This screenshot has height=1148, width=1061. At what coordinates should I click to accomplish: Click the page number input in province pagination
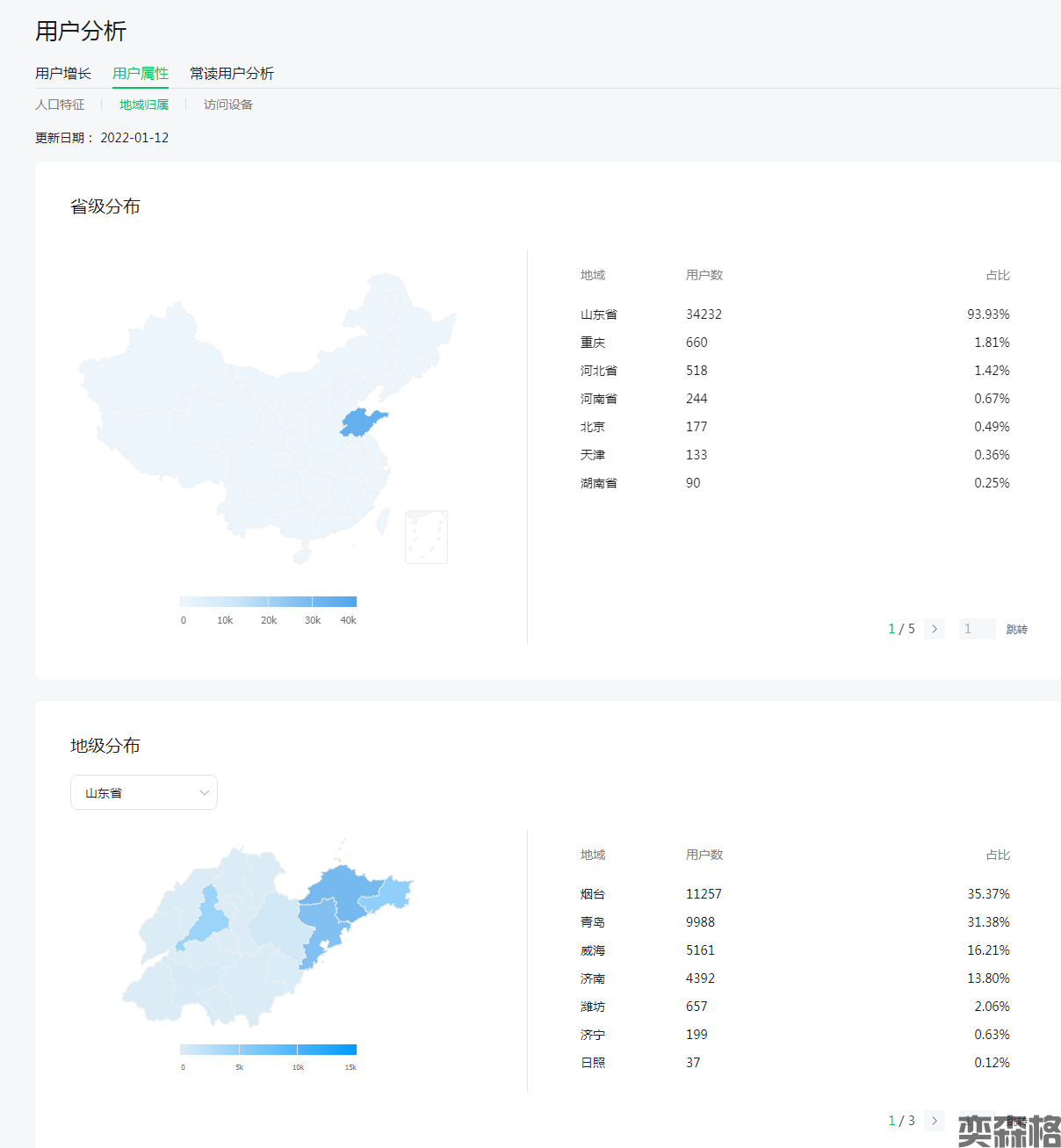pyautogui.click(x=977, y=629)
